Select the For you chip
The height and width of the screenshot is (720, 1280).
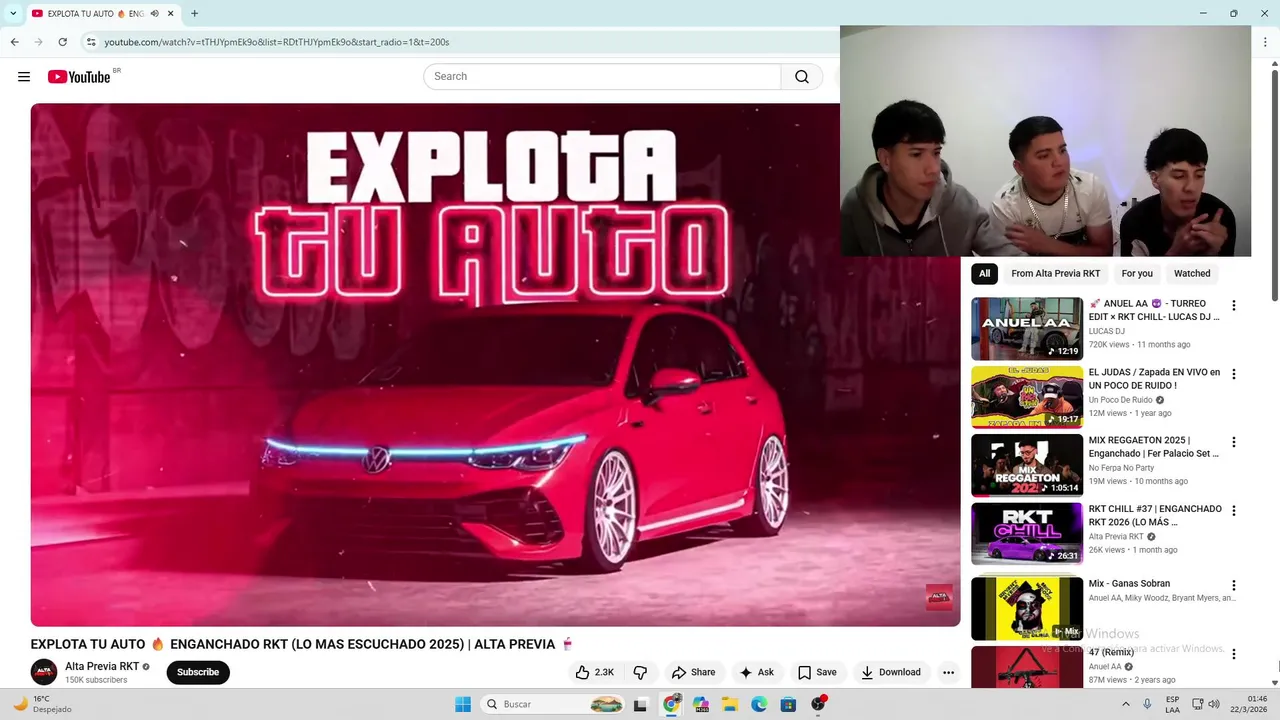1137,274
